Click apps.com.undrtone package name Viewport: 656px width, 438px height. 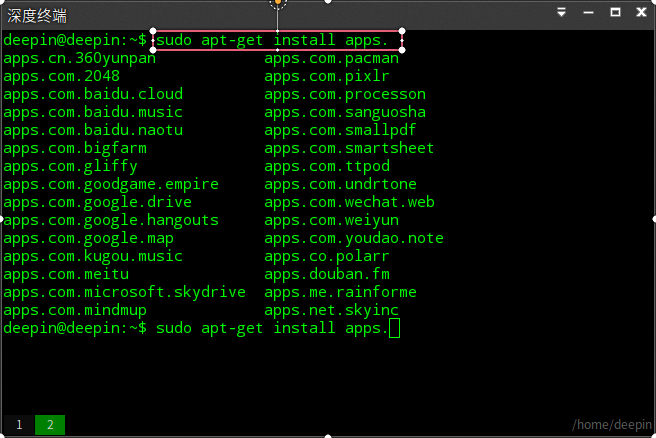tap(340, 184)
